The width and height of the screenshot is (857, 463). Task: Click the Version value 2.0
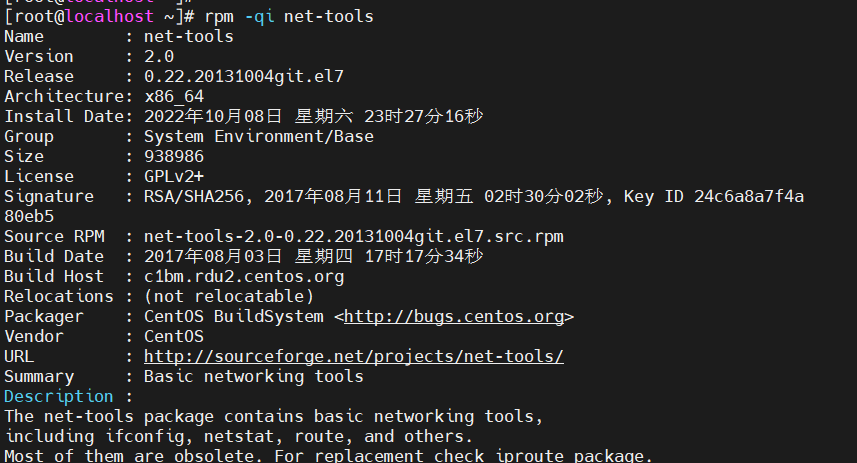tap(159, 56)
